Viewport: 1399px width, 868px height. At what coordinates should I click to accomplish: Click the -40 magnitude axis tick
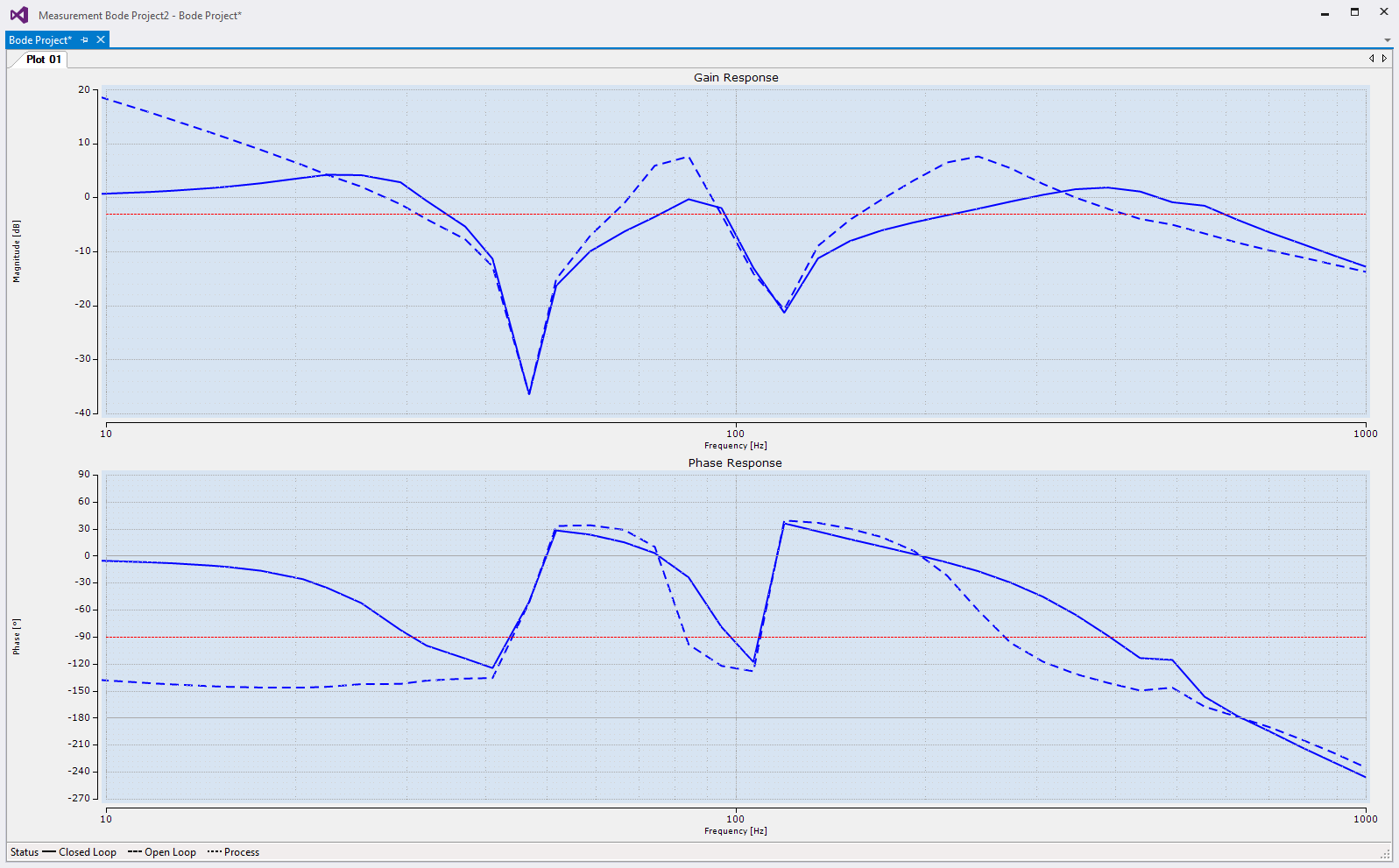[x=82, y=413]
